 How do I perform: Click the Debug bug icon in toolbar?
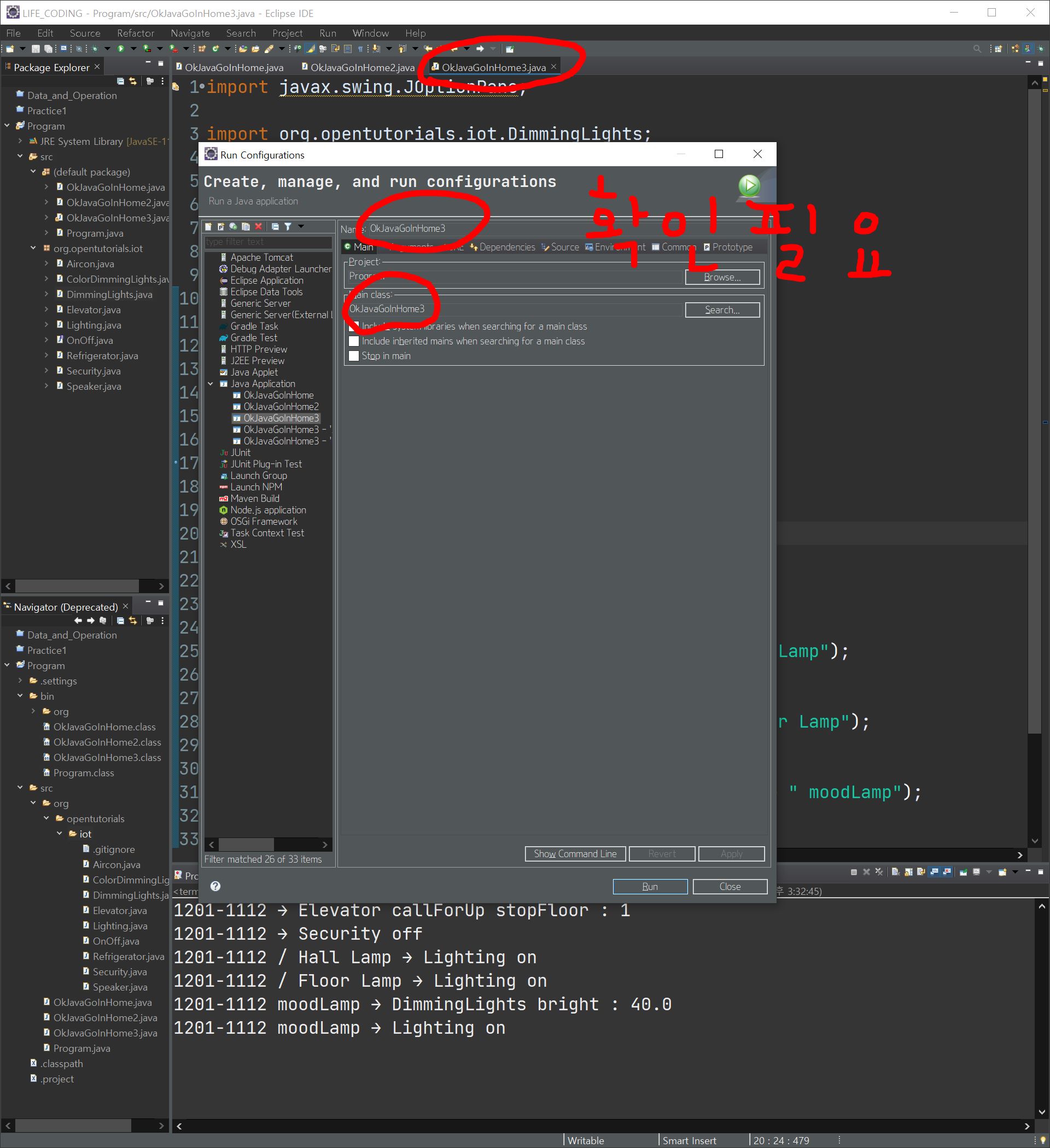pyautogui.click(x=95, y=49)
